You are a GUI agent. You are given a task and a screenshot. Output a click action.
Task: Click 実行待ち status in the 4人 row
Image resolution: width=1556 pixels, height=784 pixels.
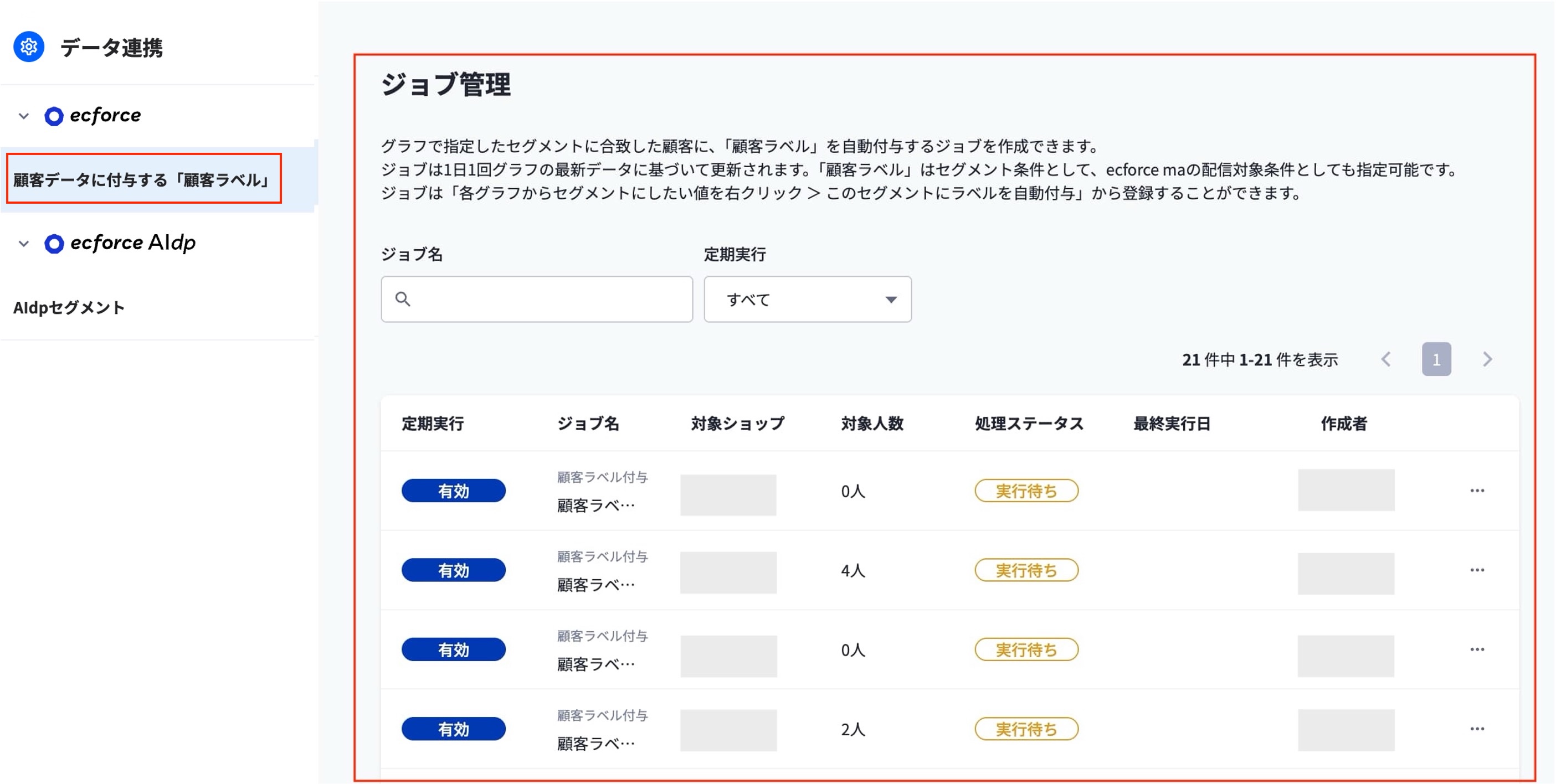pyautogui.click(x=1026, y=570)
